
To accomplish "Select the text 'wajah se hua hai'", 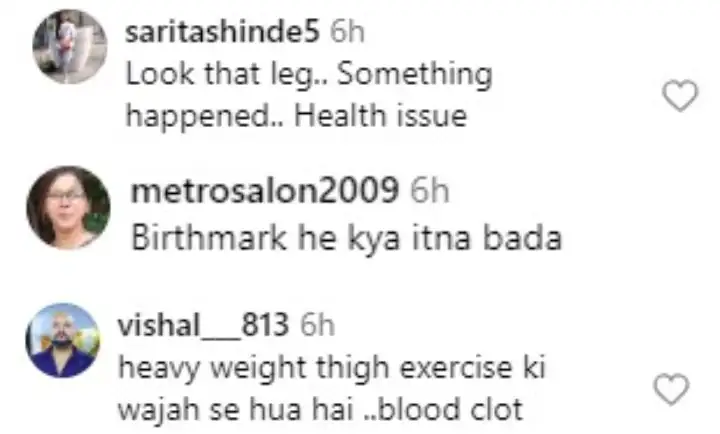I will point(236,410).
